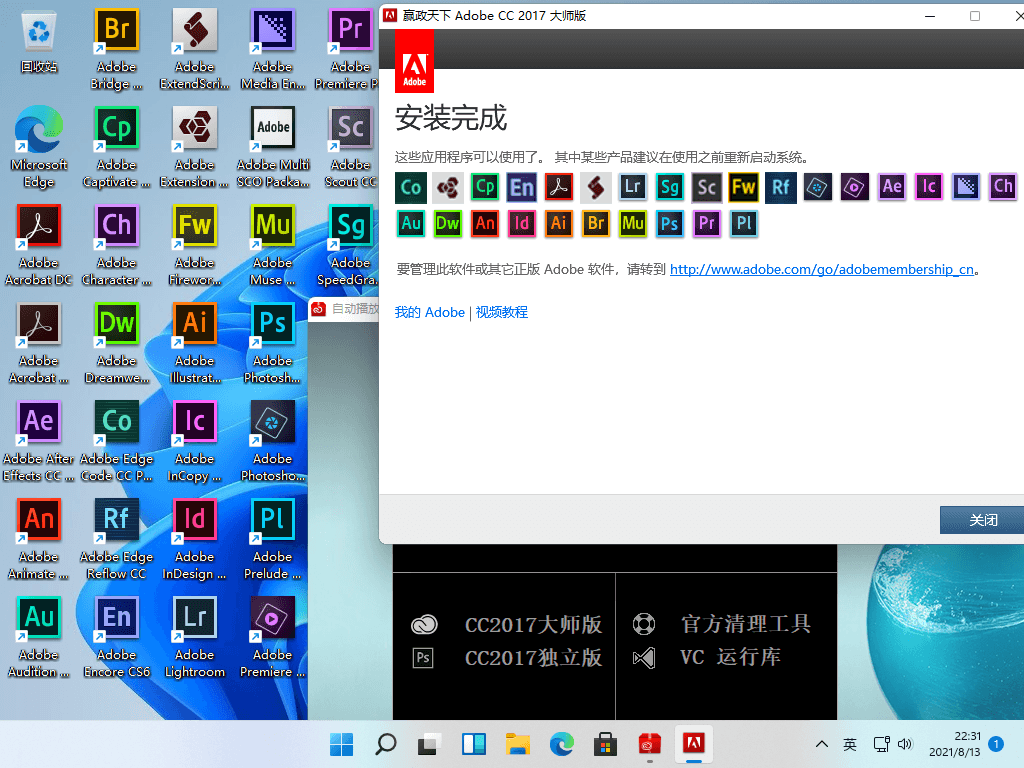The width and height of the screenshot is (1024, 768).
Task: Click the Rf icon in installed apps list
Action: pyautogui.click(x=781, y=187)
